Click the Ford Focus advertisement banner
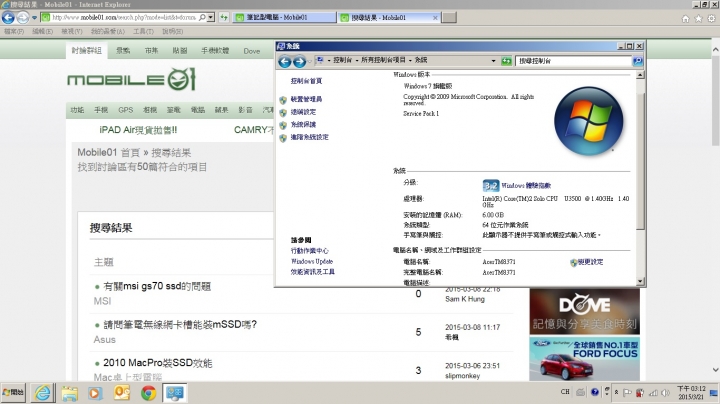This screenshot has height=404, width=720. [585, 359]
